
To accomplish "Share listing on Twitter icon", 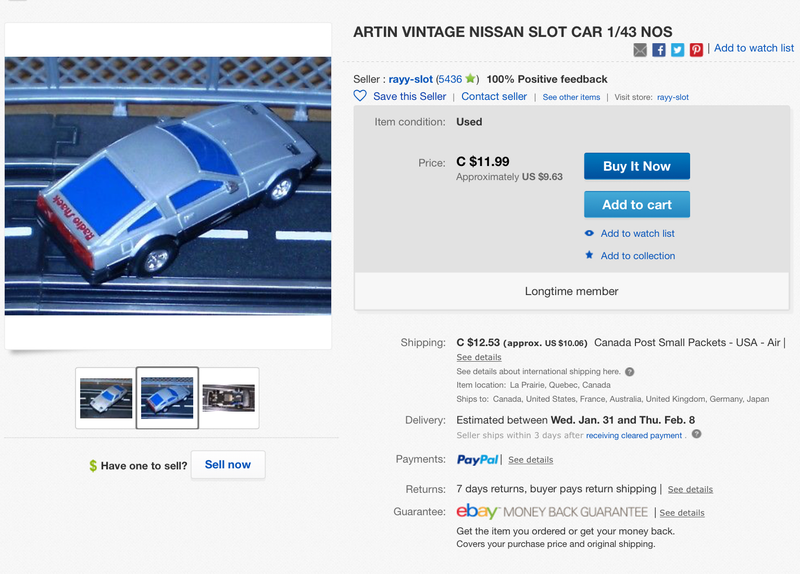I will (678, 49).
